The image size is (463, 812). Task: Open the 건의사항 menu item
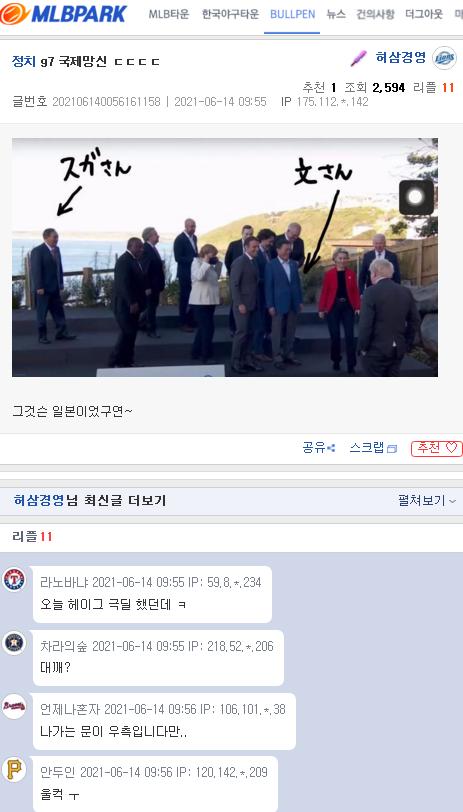click(x=375, y=14)
